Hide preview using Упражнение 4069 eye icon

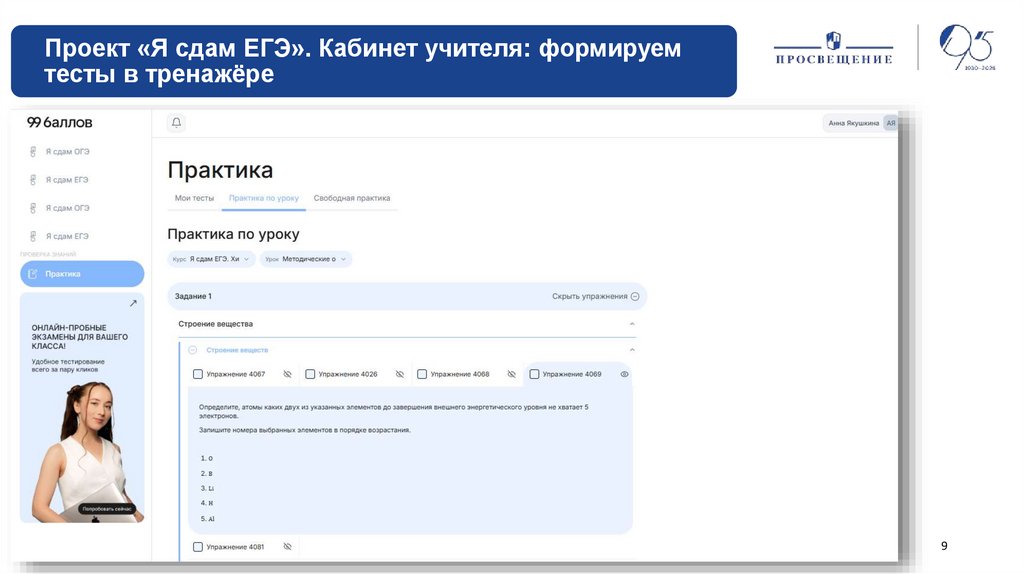(624, 374)
